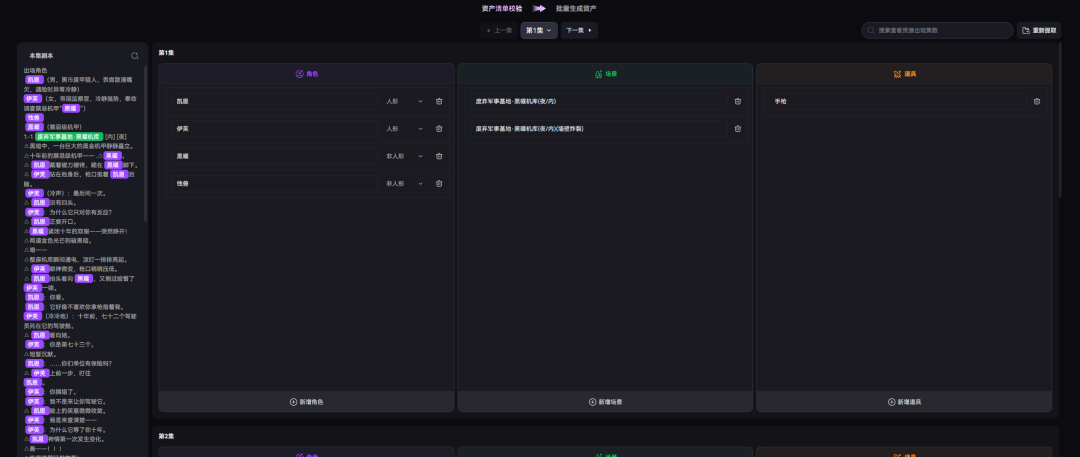Go to previous episode with 上一集
Image resolution: width=1080 pixels, height=457 pixels.
click(499, 30)
